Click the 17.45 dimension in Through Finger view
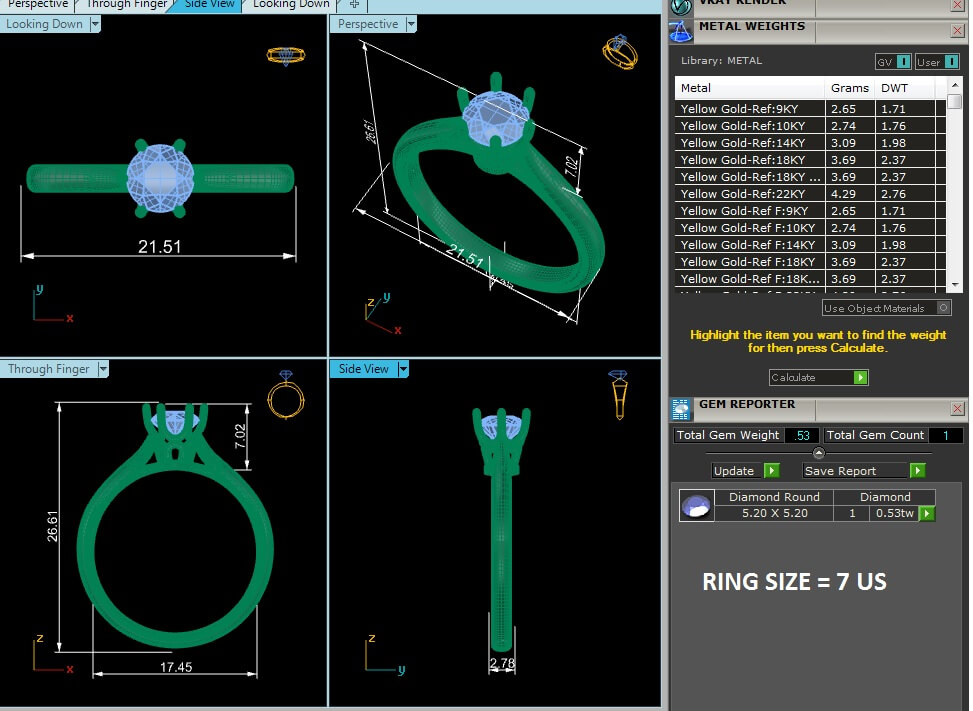 tap(176, 667)
